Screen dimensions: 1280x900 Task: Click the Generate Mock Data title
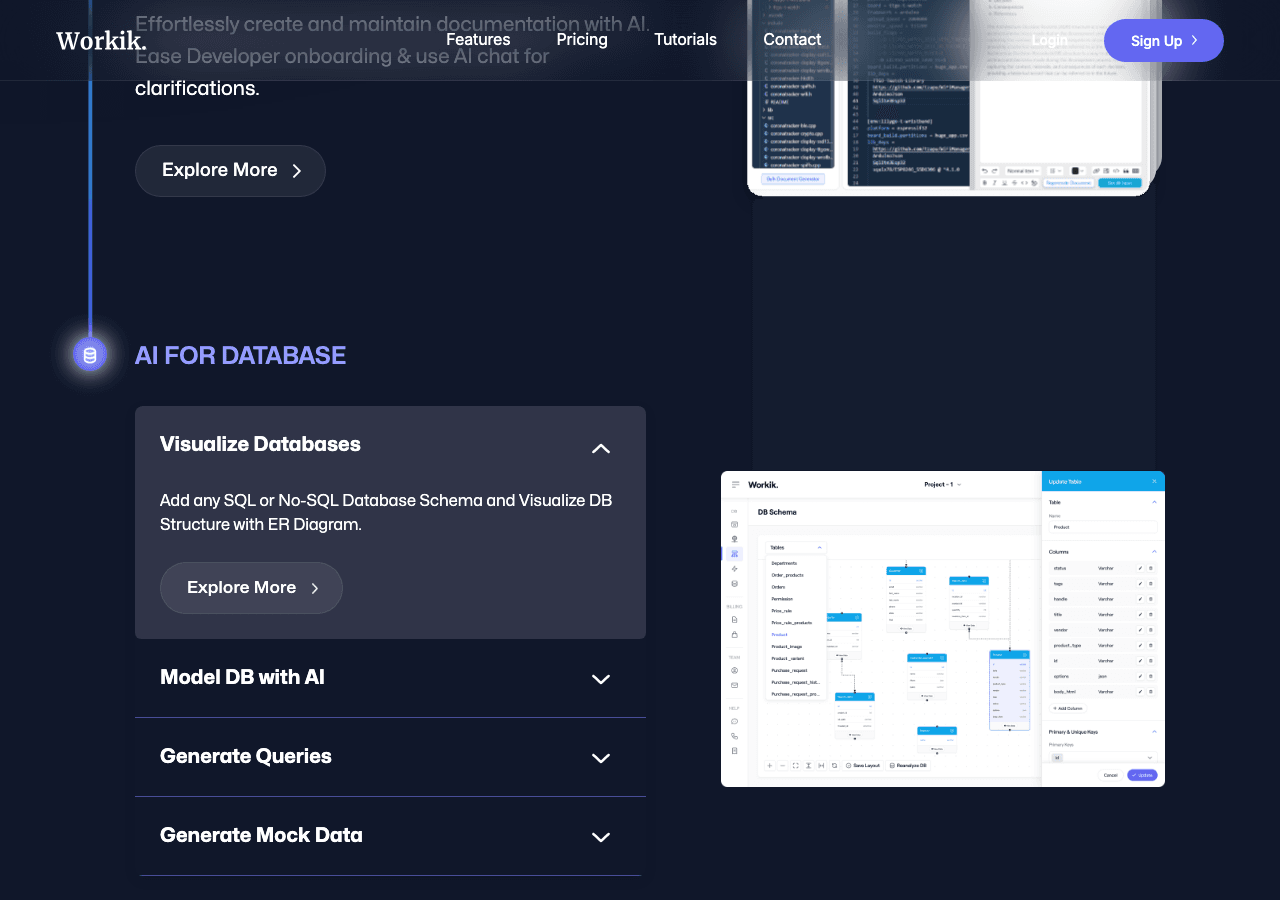261,835
